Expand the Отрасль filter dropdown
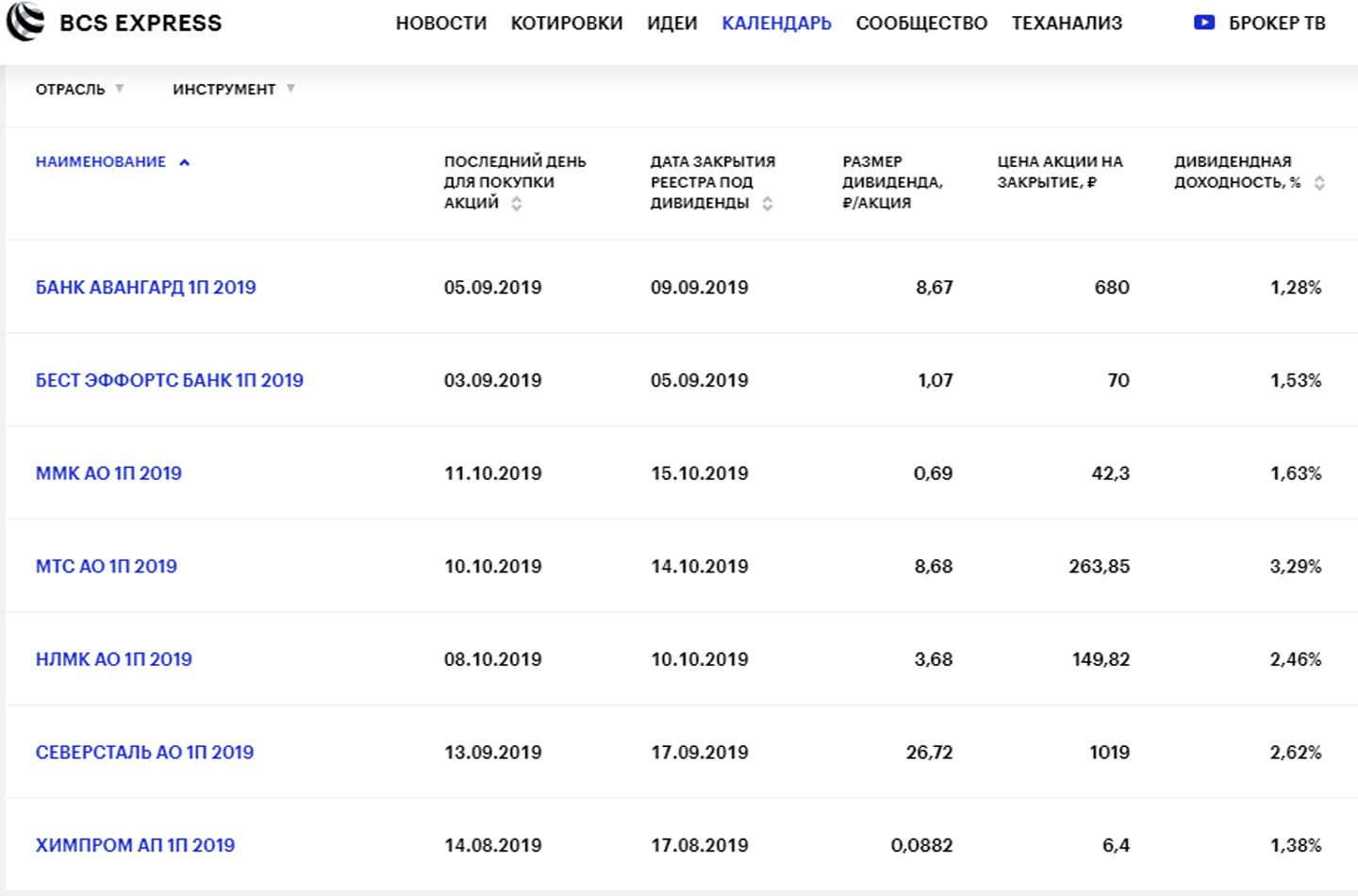The width and height of the screenshot is (1358, 896). [x=80, y=89]
